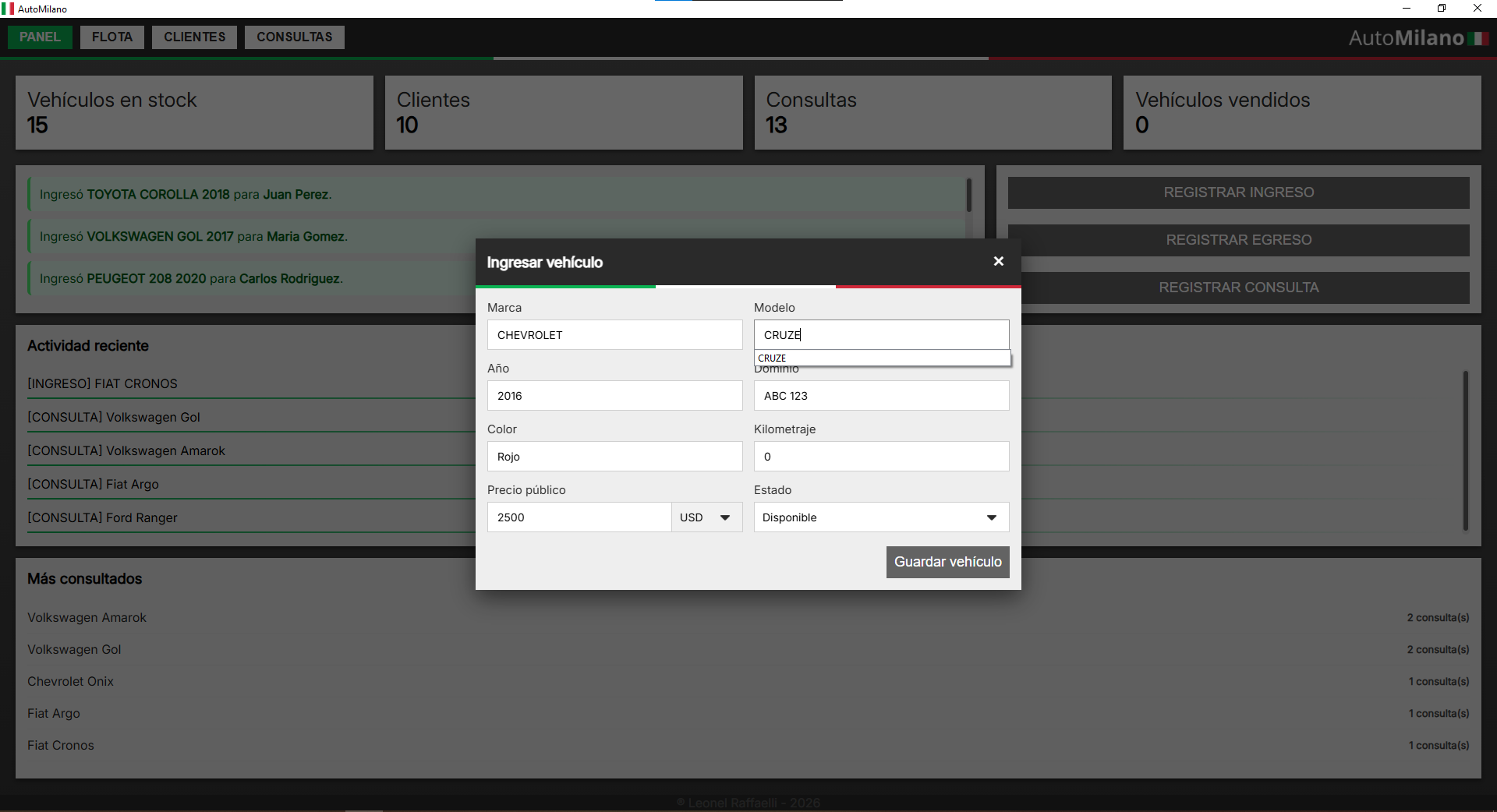Focus the Marca input field
The height and width of the screenshot is (812, 1497).
click(x=614, y=335)
